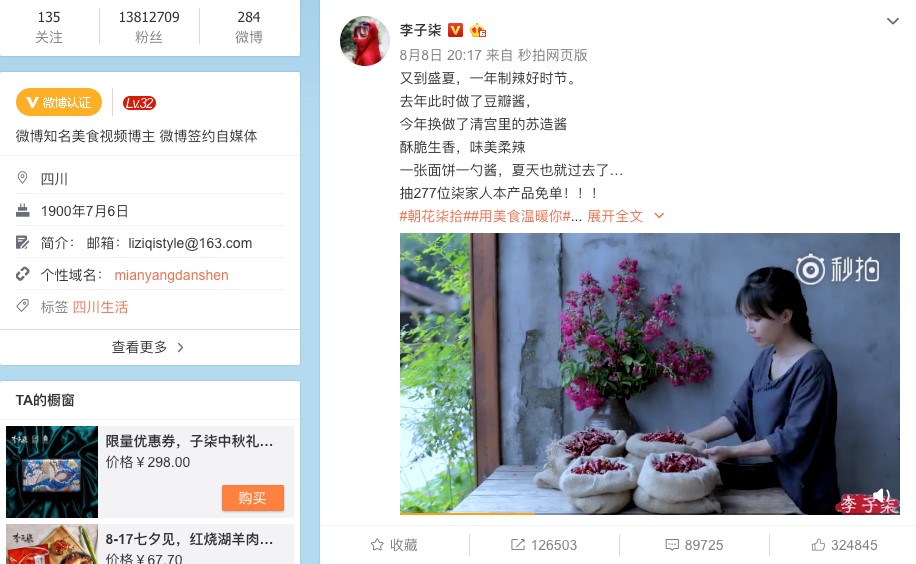916x564 pixels.
Task: Open comments via speech bubble icon
Action: pyautogui.click(x=672, y=545)
